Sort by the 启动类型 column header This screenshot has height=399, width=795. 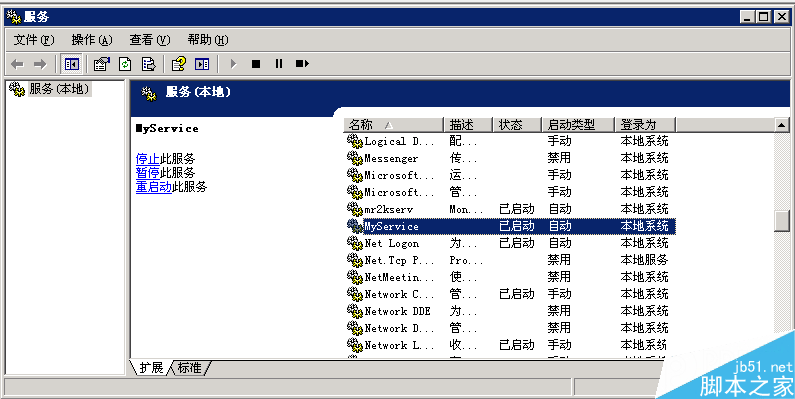578,125
